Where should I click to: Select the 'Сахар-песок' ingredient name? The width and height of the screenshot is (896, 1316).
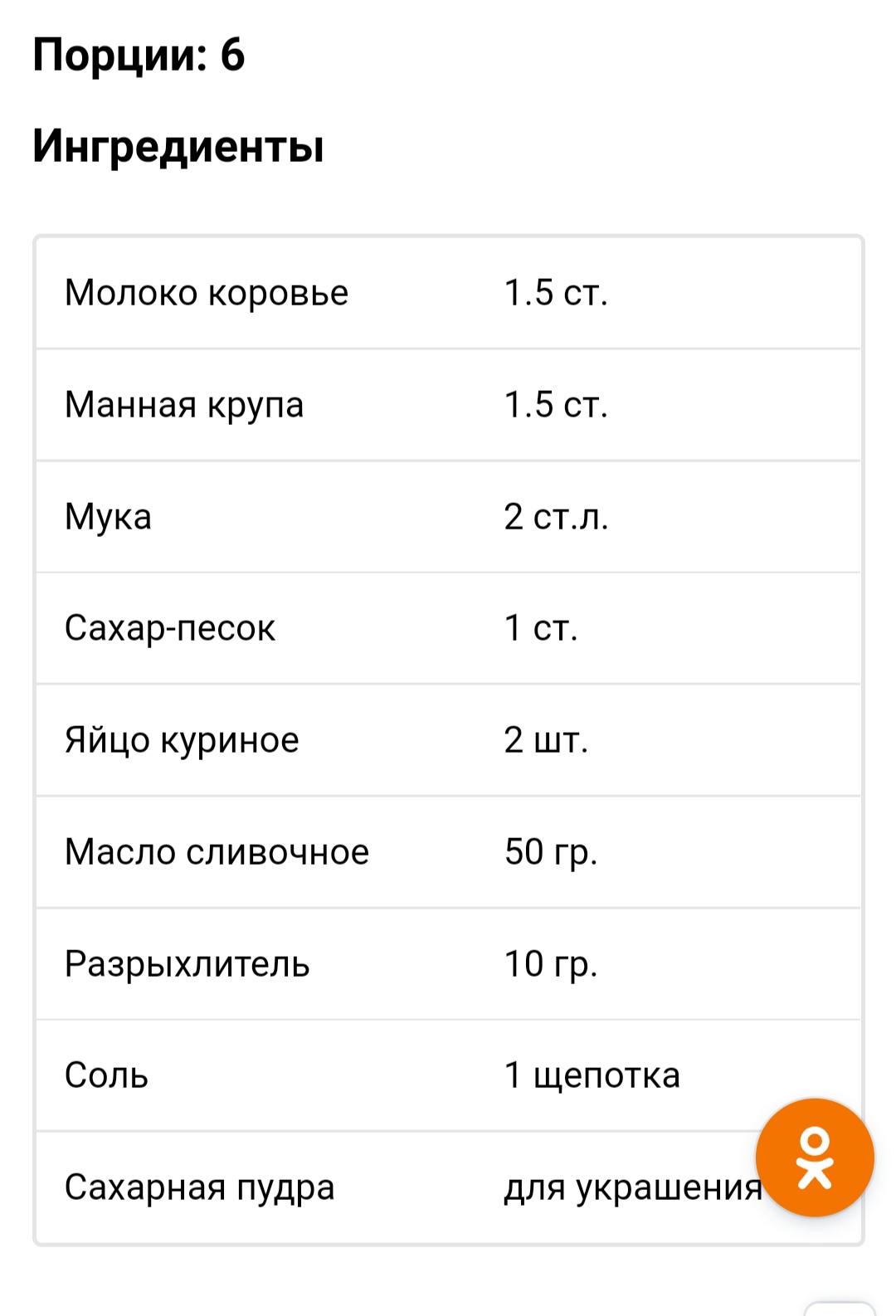tap(170, 628)
